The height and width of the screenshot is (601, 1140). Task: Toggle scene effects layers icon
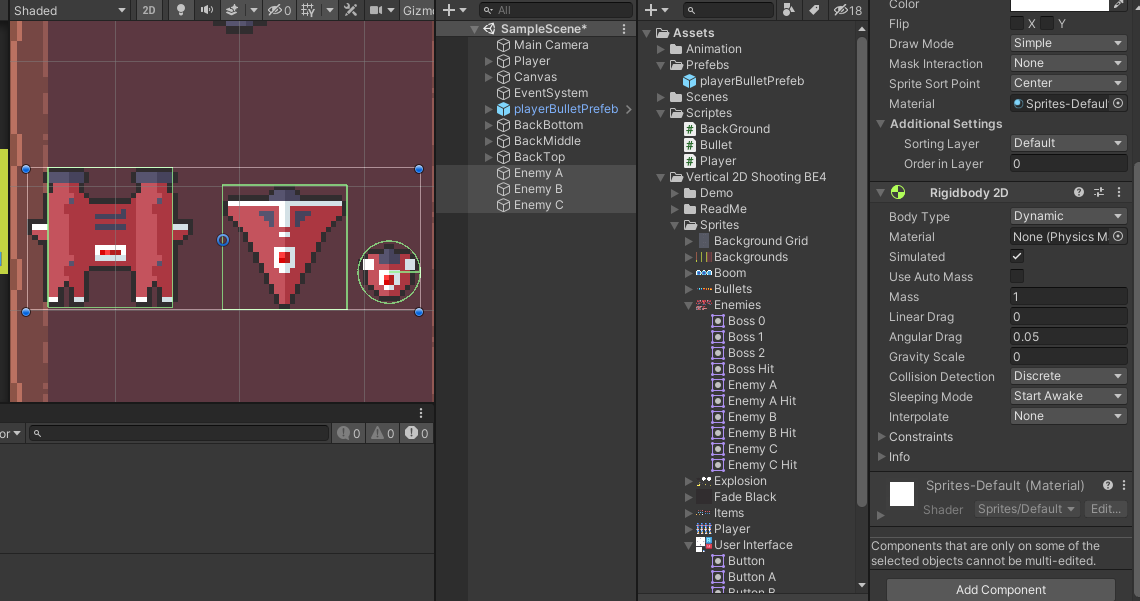232,10
